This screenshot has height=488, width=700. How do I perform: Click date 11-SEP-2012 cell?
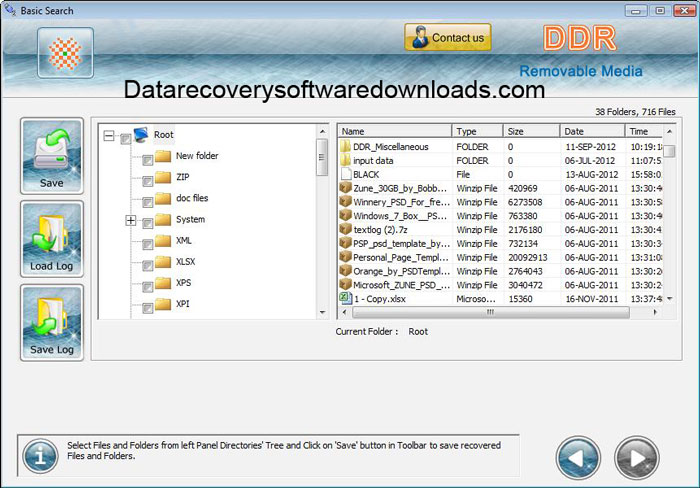click(x=590, y=146)
